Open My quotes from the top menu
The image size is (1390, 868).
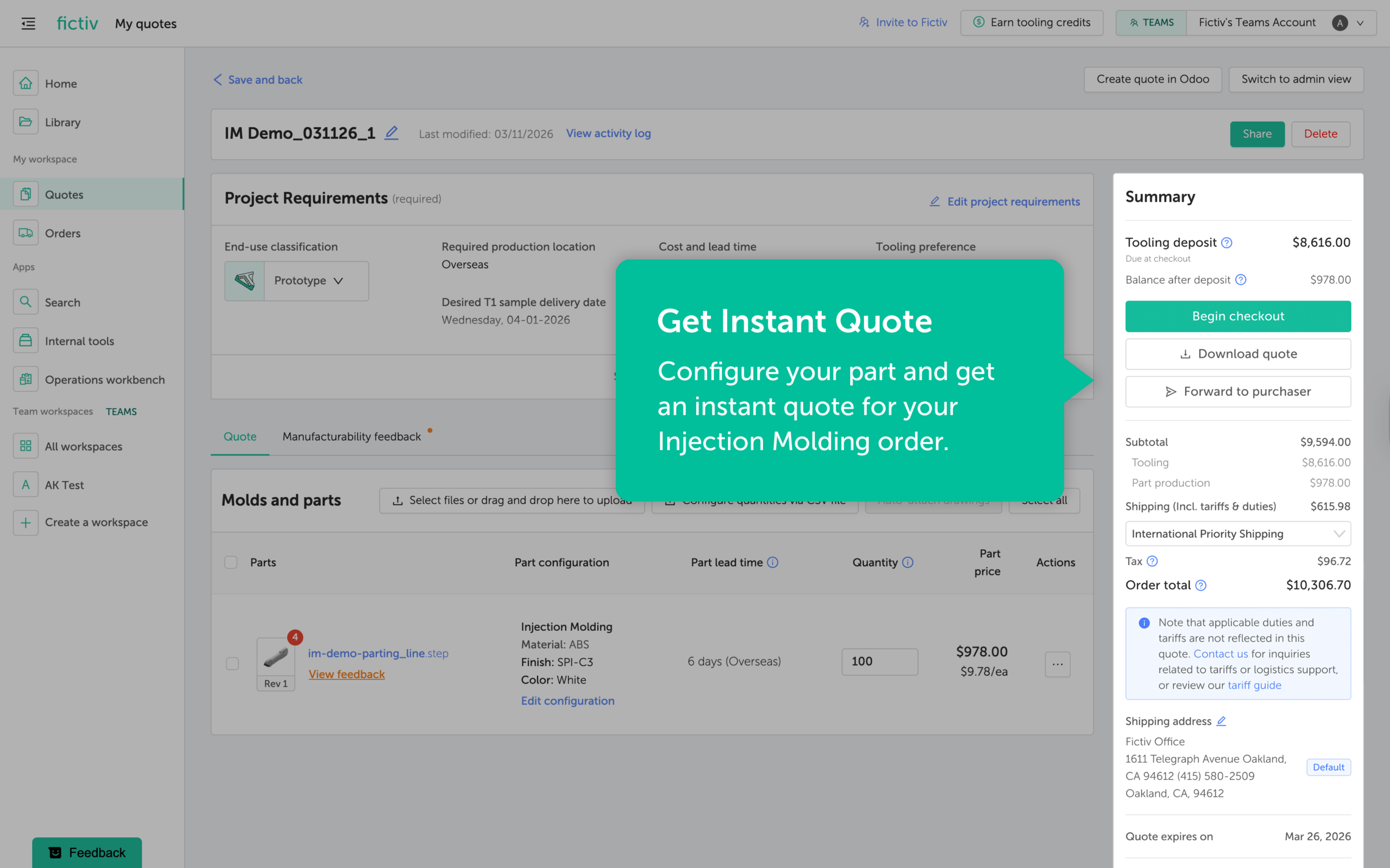coord(146,23)
